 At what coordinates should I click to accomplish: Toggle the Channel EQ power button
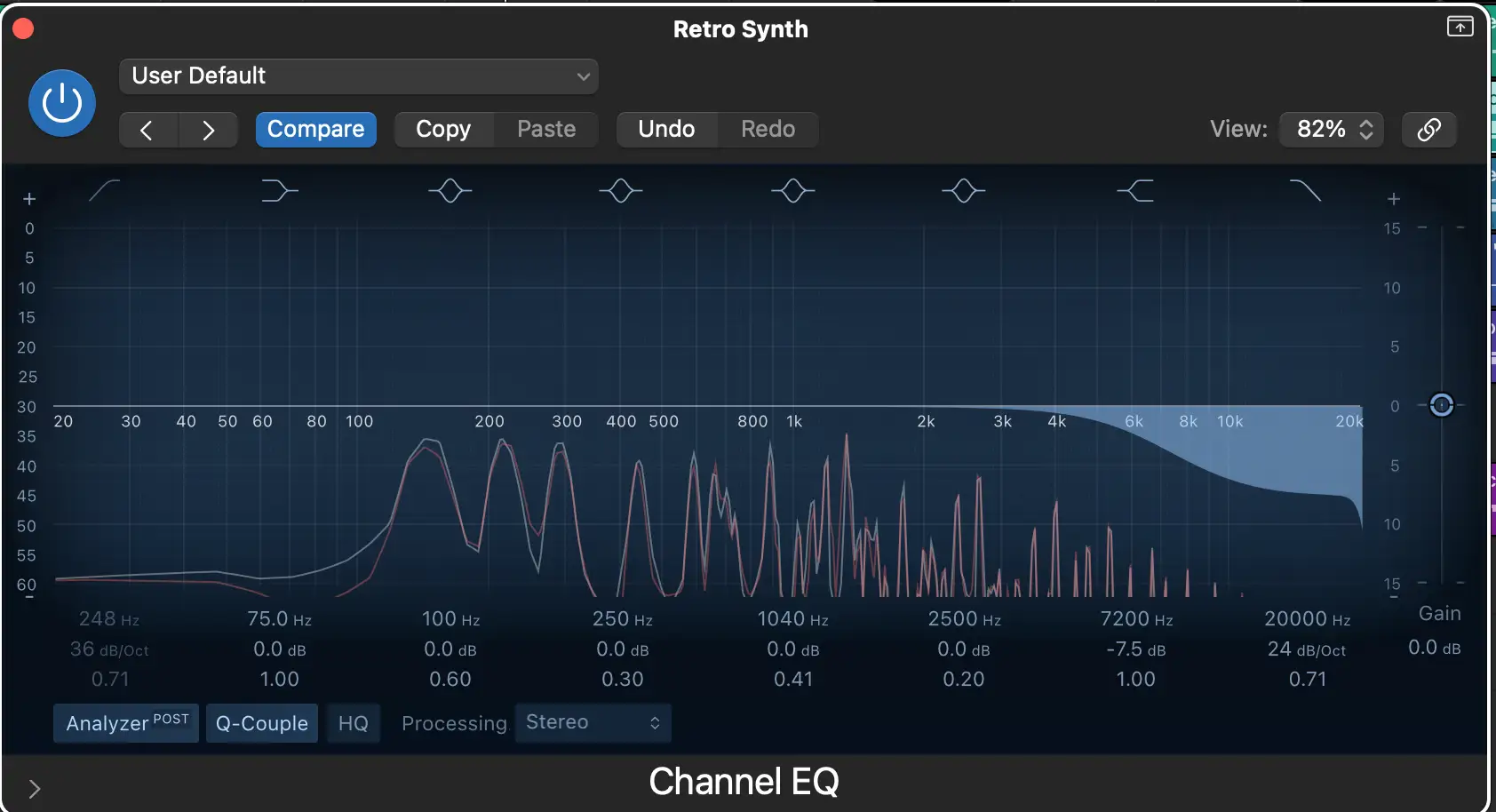pos(62,103)
